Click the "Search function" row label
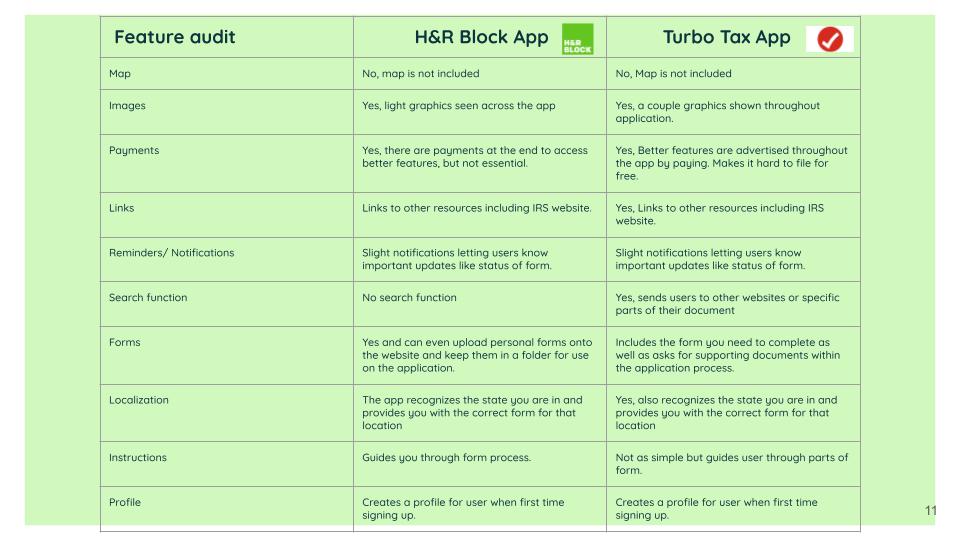This screenshot has height=540, width=960. [148, 298]
